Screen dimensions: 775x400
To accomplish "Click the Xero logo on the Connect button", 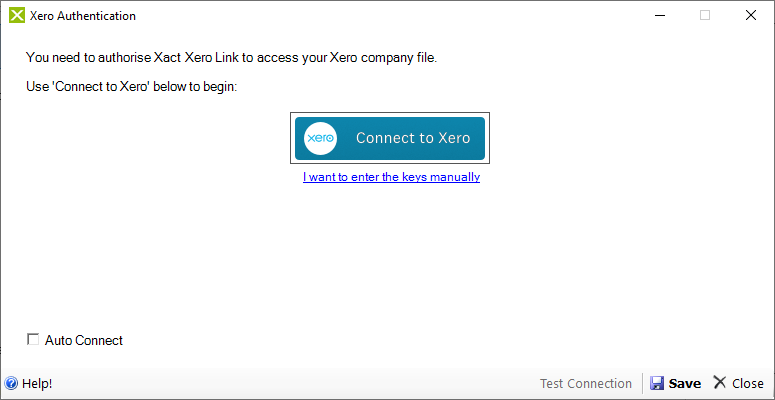I will point(320,138).
